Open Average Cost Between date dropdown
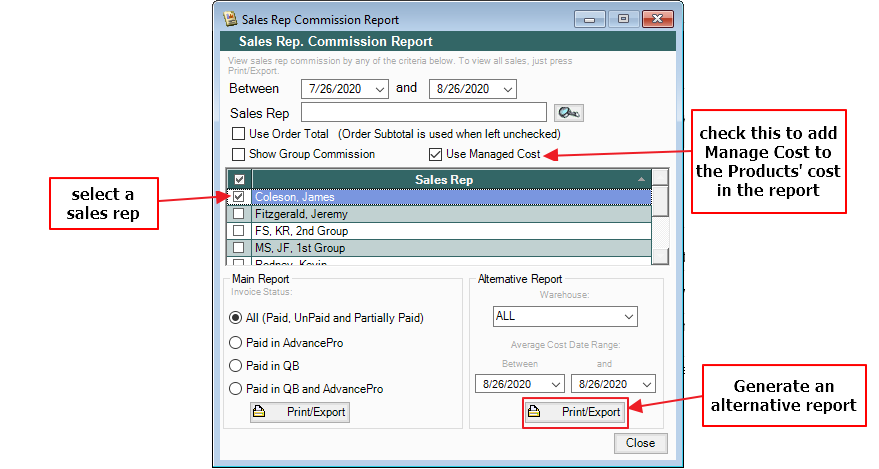Image resolution: width=879 pixels, height=469 pixels. 554,384
